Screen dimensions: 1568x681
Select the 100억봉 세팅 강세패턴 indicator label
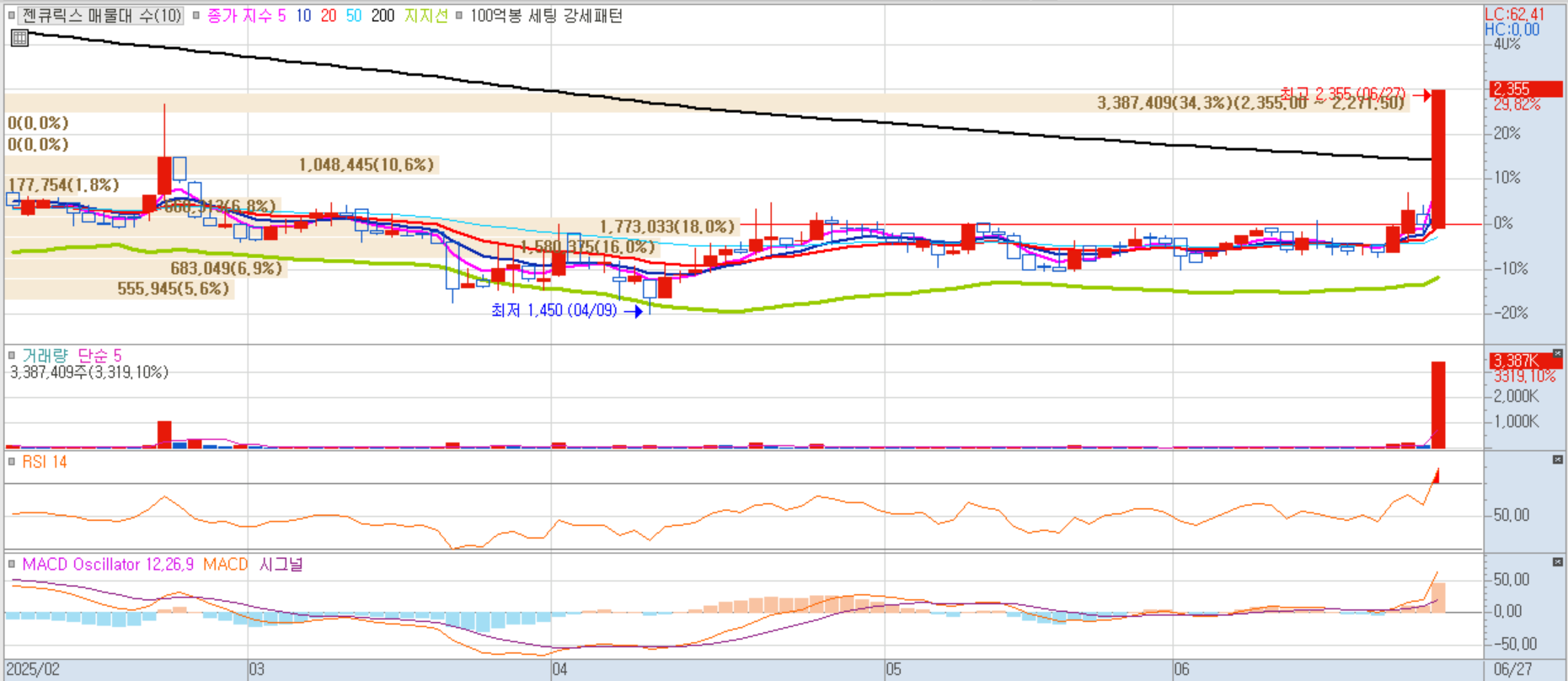[546, 16]
